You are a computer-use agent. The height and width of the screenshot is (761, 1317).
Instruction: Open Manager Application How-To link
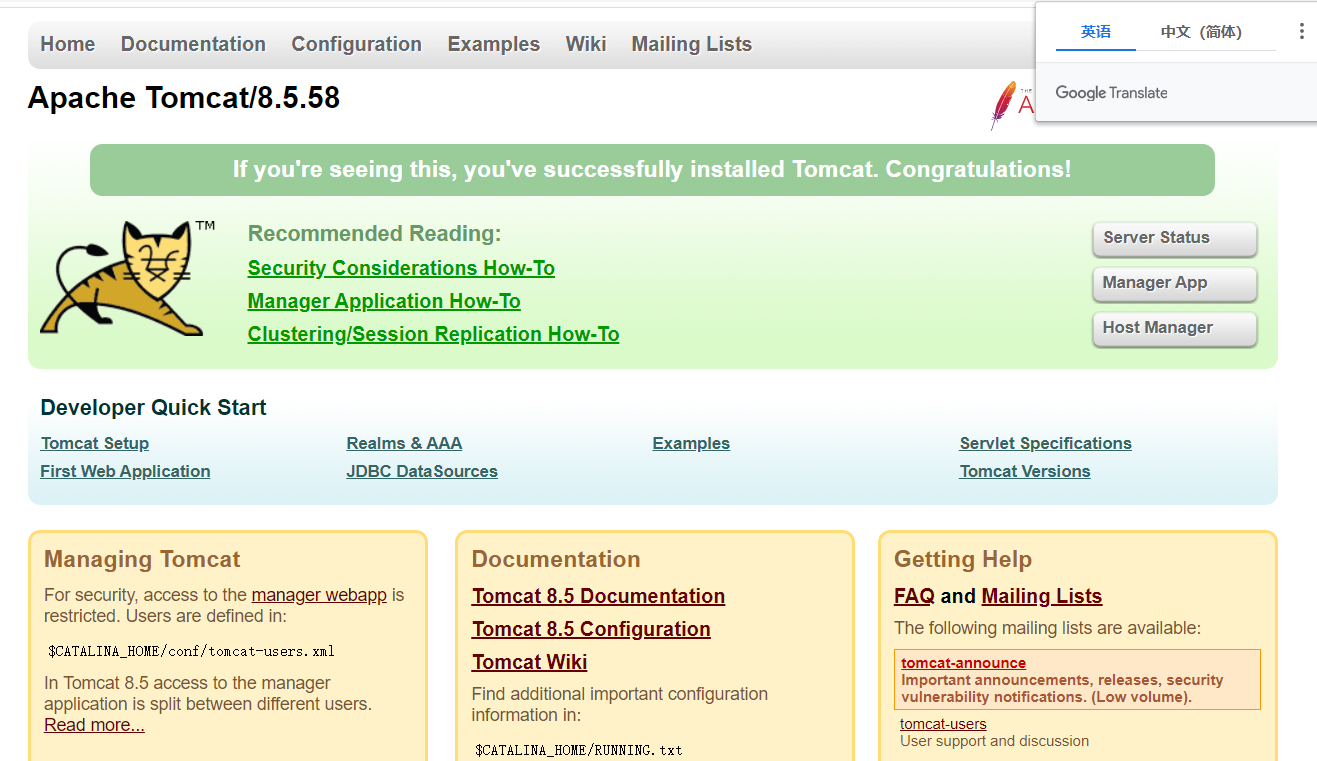(x=384, y=301)
